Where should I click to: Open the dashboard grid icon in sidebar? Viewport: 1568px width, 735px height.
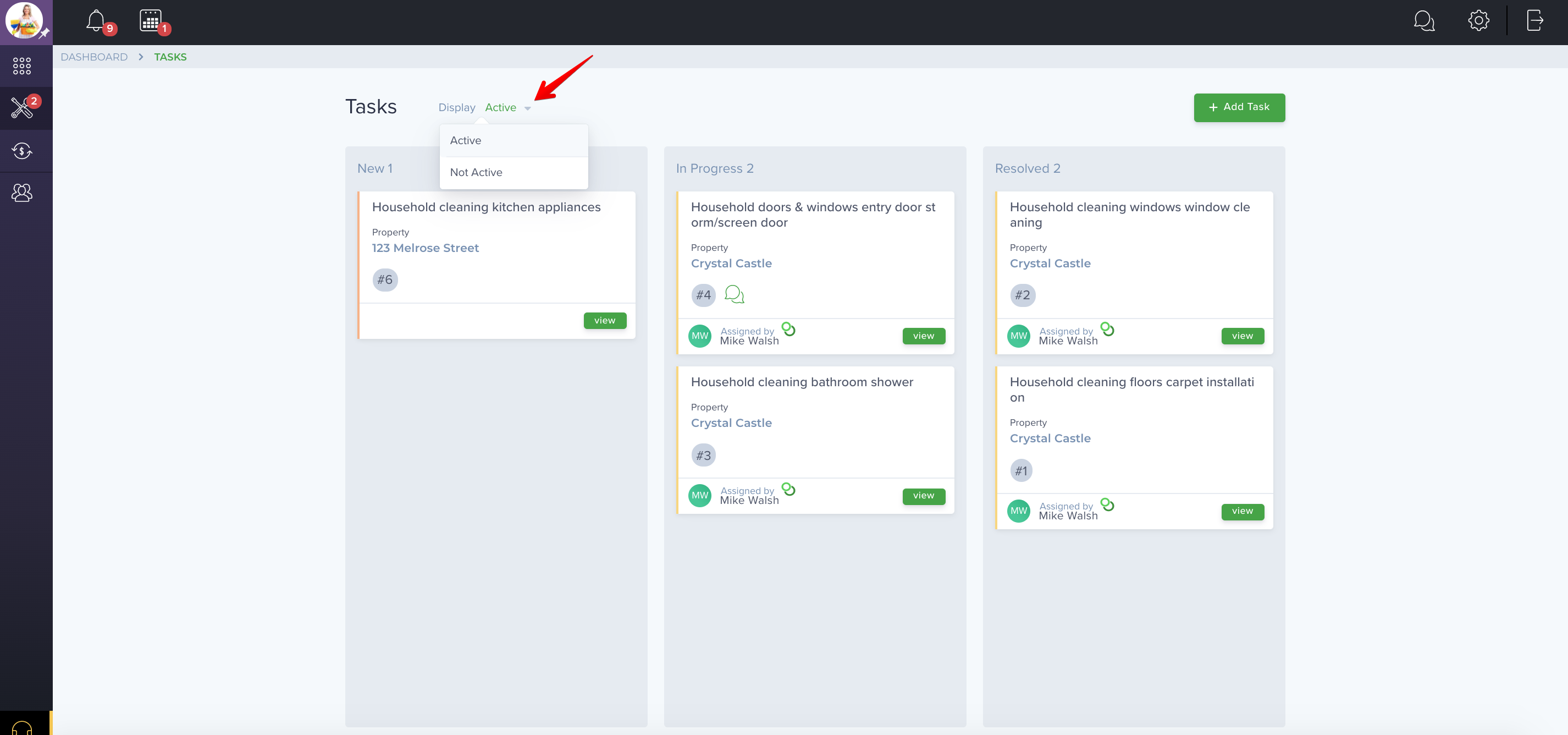click(x=22, y=66)
